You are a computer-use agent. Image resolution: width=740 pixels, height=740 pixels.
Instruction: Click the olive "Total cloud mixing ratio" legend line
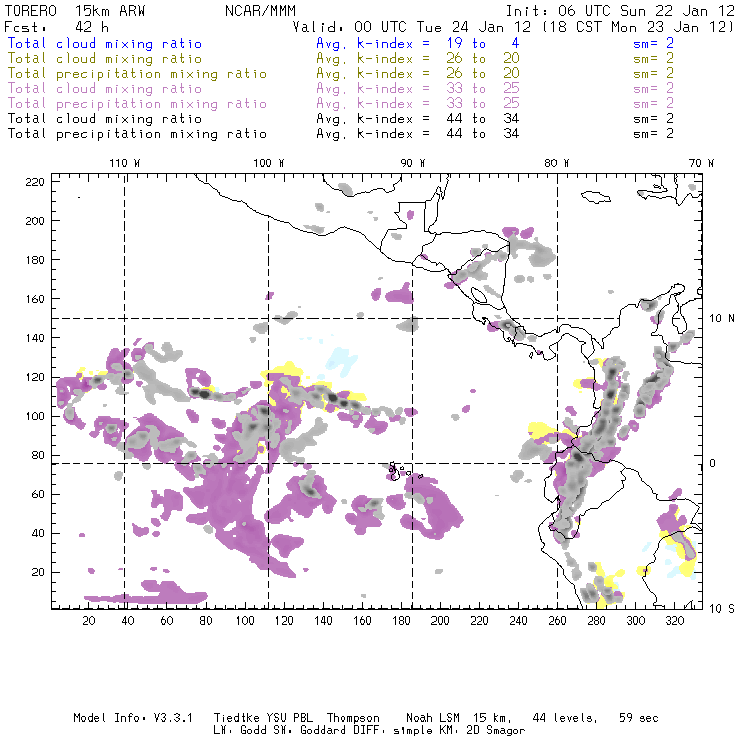[x=105, y=59]
